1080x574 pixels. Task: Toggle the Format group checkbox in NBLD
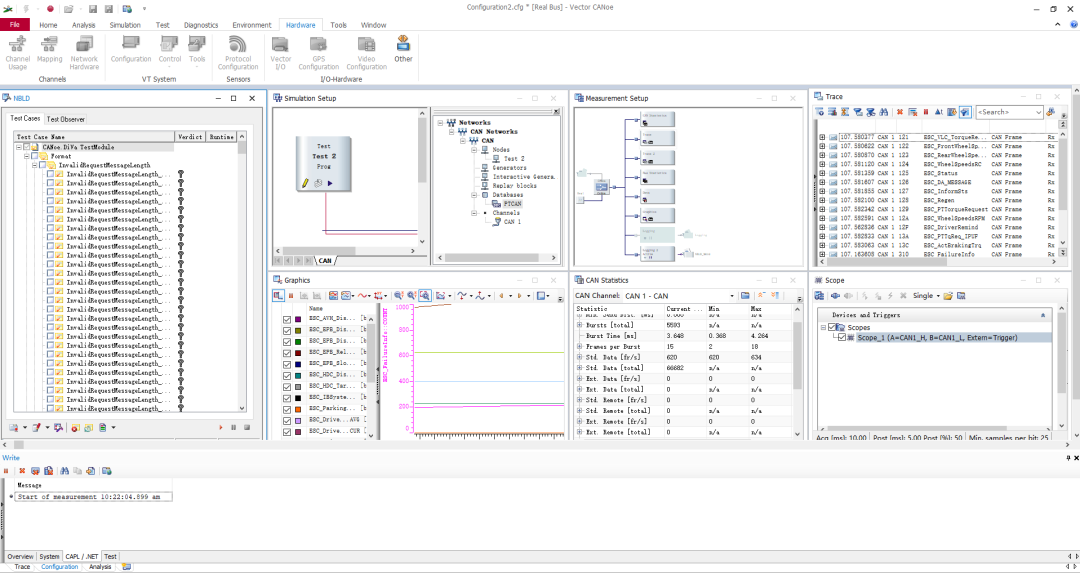coord(35,156)
